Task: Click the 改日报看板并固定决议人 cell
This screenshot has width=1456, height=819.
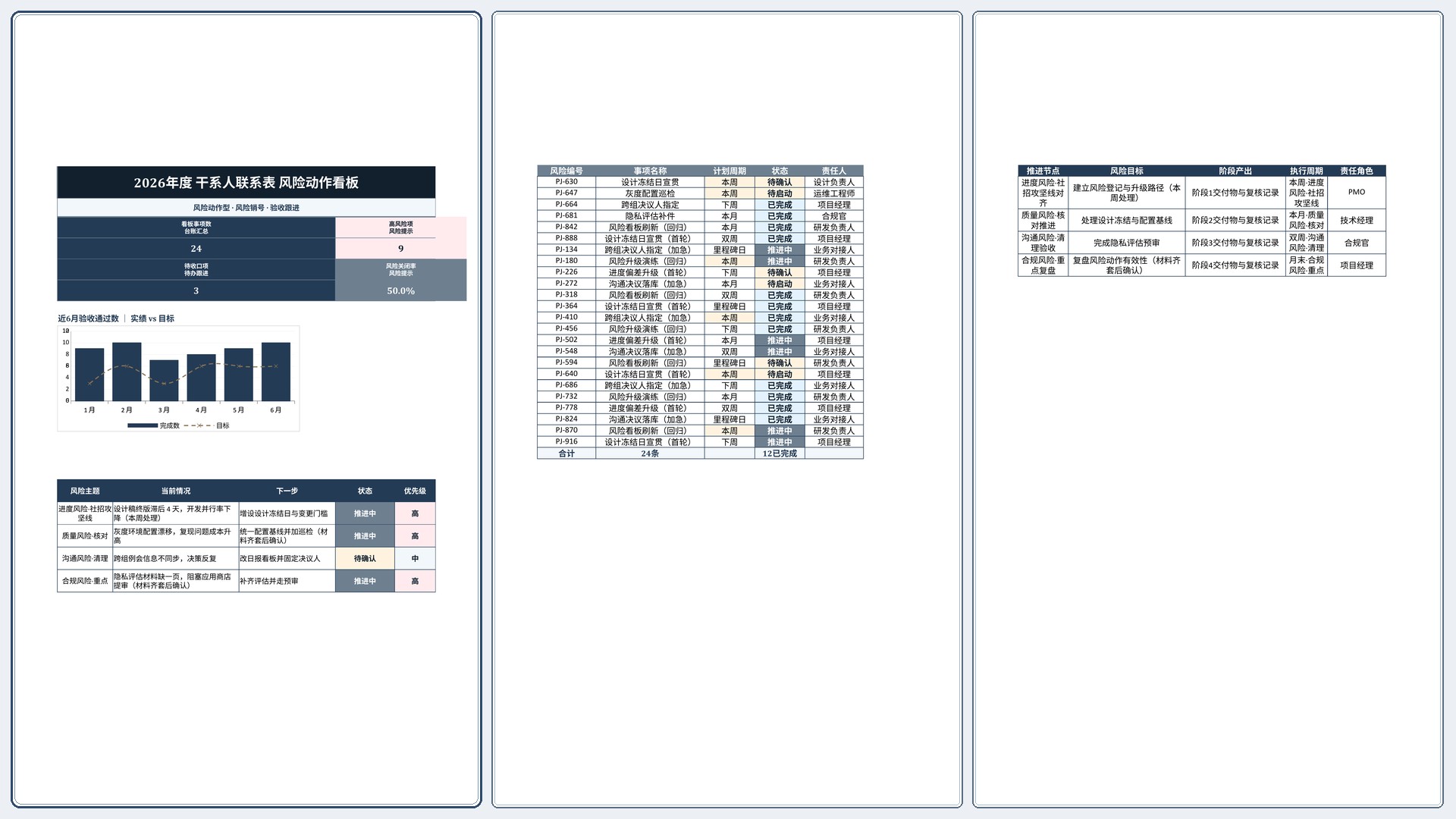Action: [287, 559]
